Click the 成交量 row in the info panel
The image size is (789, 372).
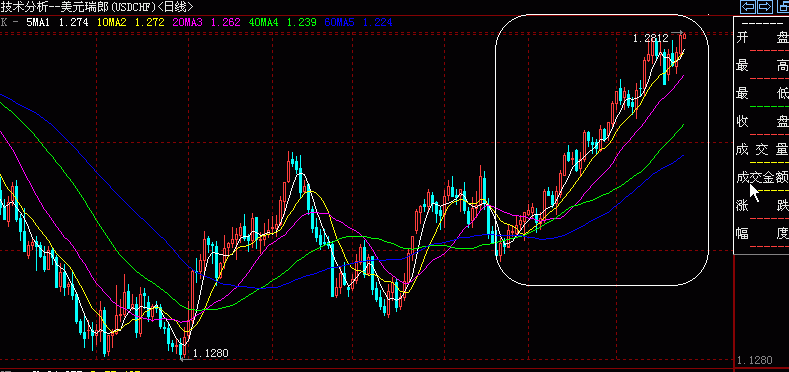(x=762, y=150)
